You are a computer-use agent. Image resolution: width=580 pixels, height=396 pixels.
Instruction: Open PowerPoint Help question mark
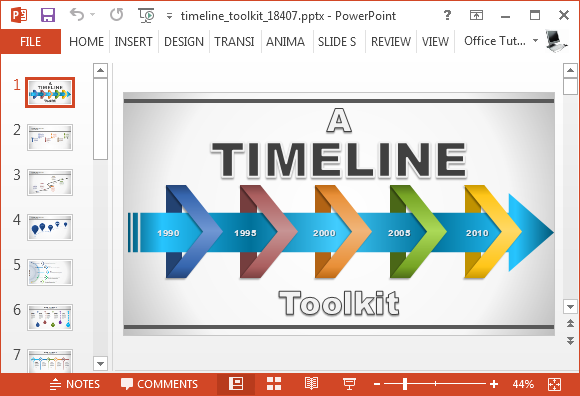[x=447, y=15]
